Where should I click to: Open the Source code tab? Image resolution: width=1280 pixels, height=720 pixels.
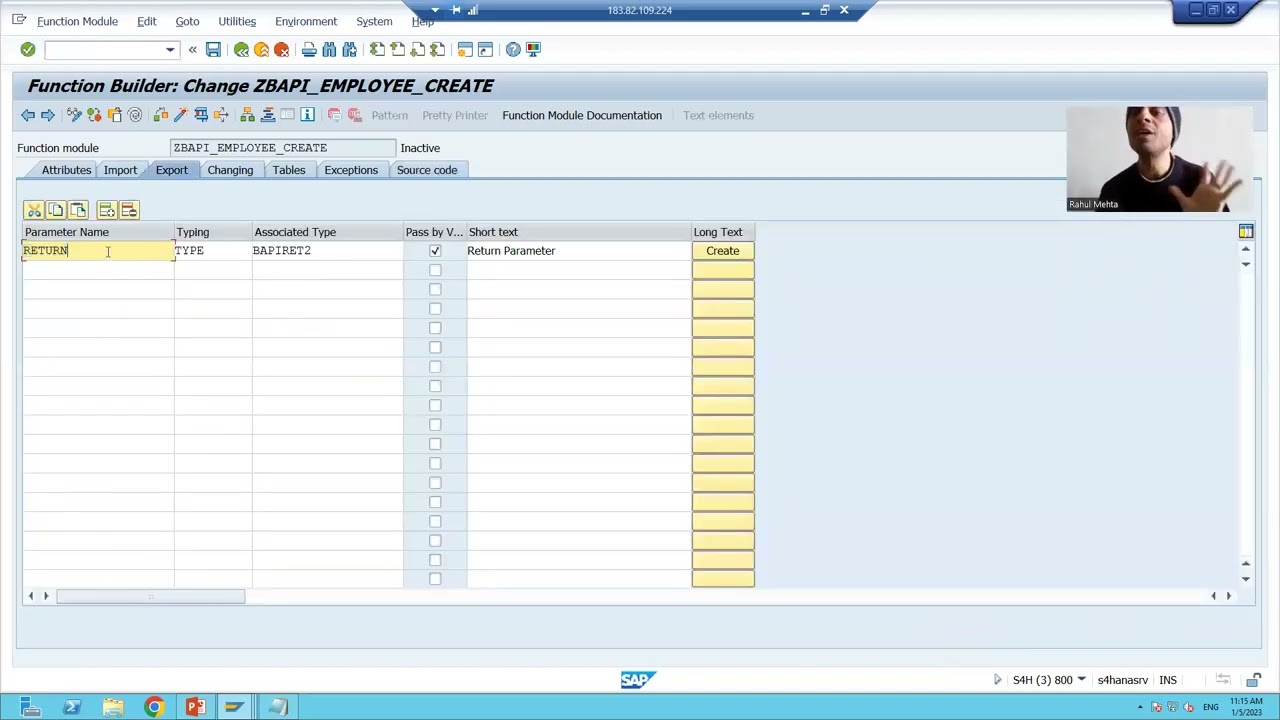click(x=427, y=170)
